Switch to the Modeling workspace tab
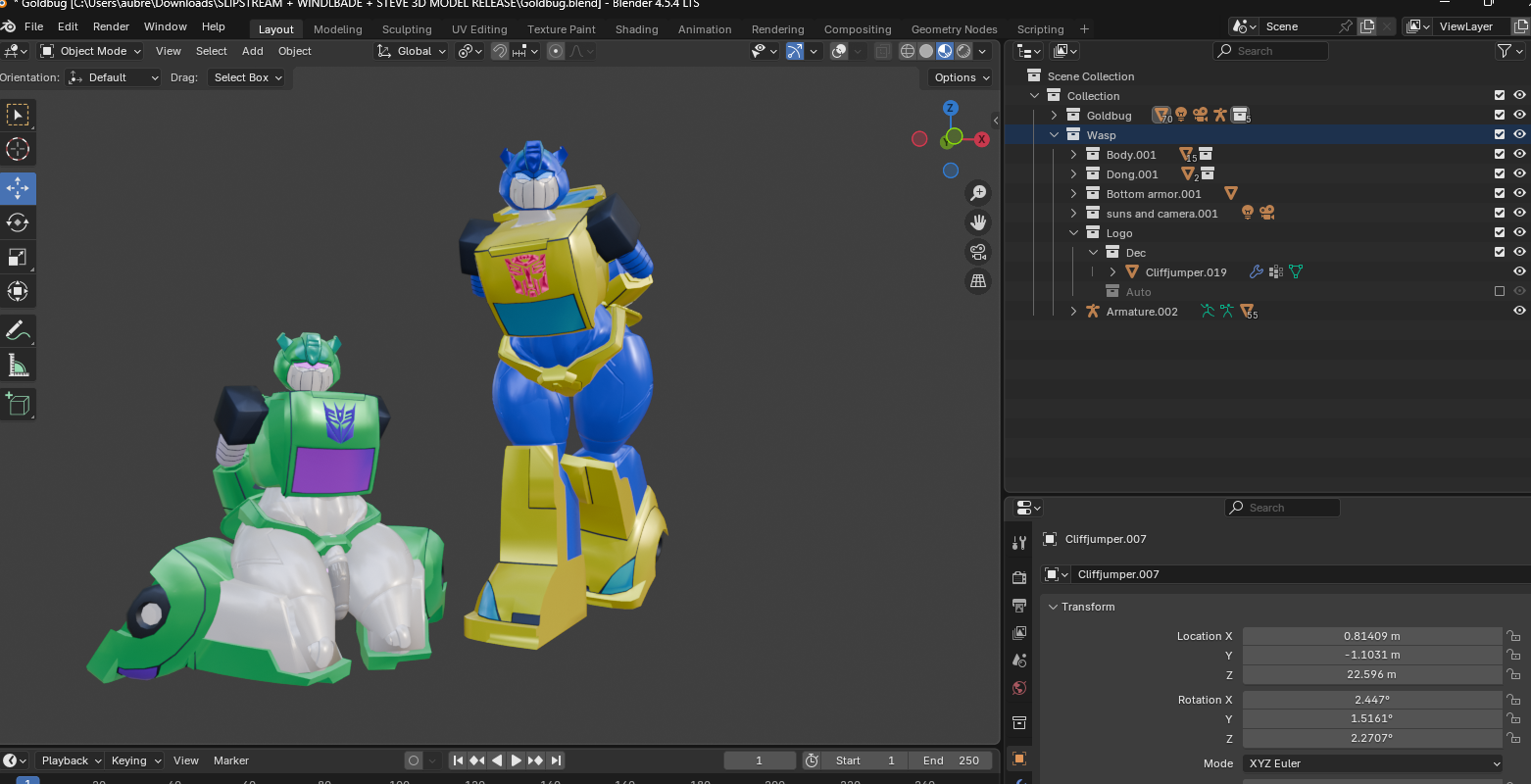Image resolution: width=1531 pixels, height=784 pixels. pos(337,29)
